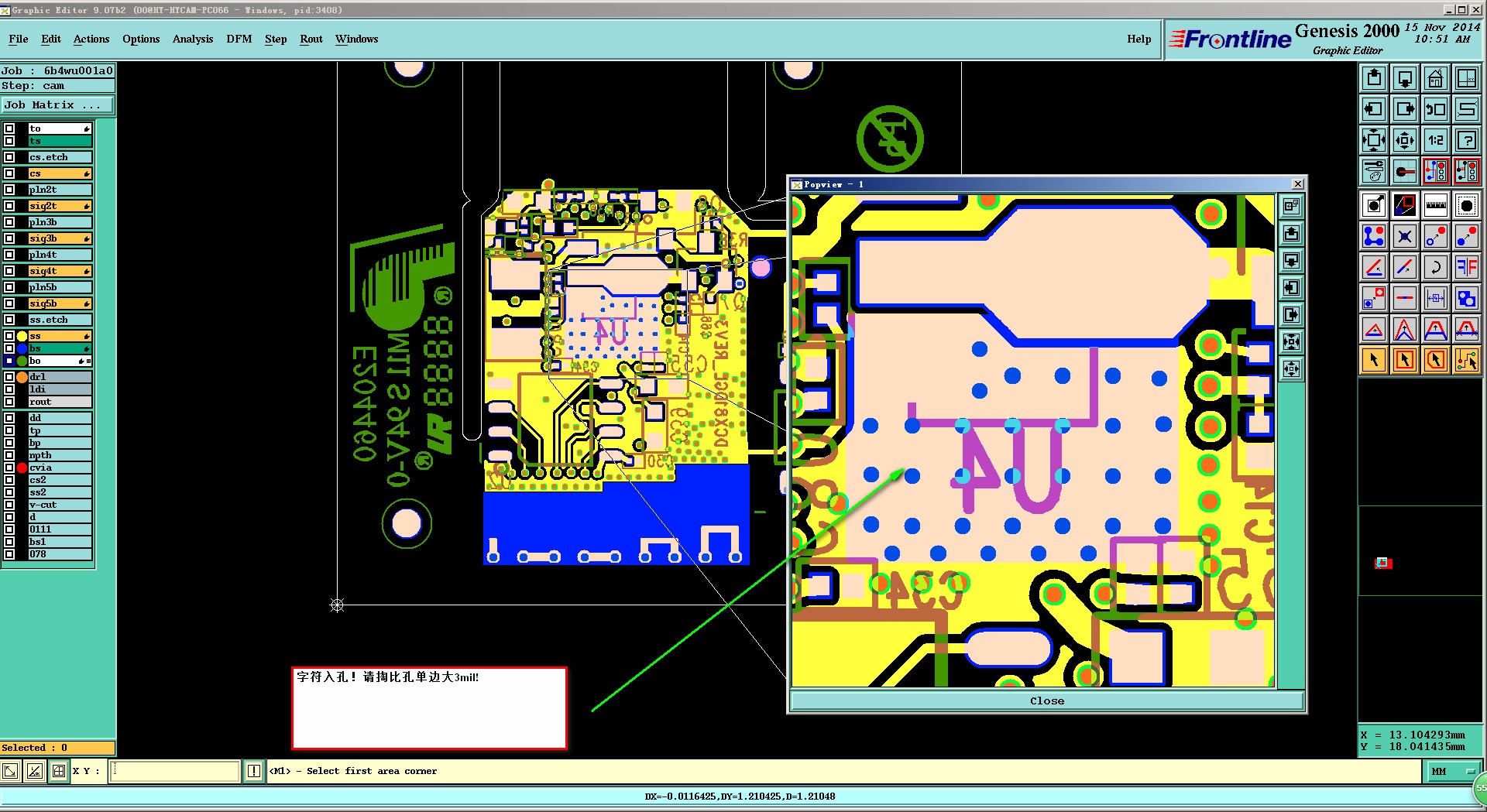Select the 'pln5b' layer row

click(x=60, y=287)
